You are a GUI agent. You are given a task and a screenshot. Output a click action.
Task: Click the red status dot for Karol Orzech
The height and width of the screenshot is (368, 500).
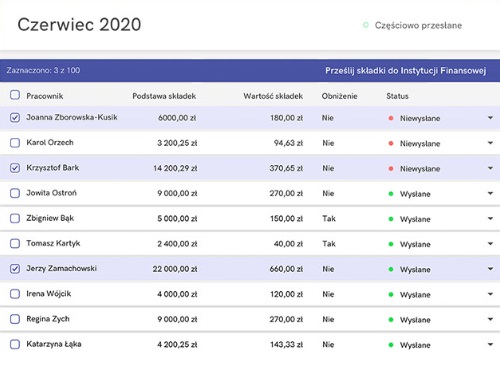[x=391, y=143]
